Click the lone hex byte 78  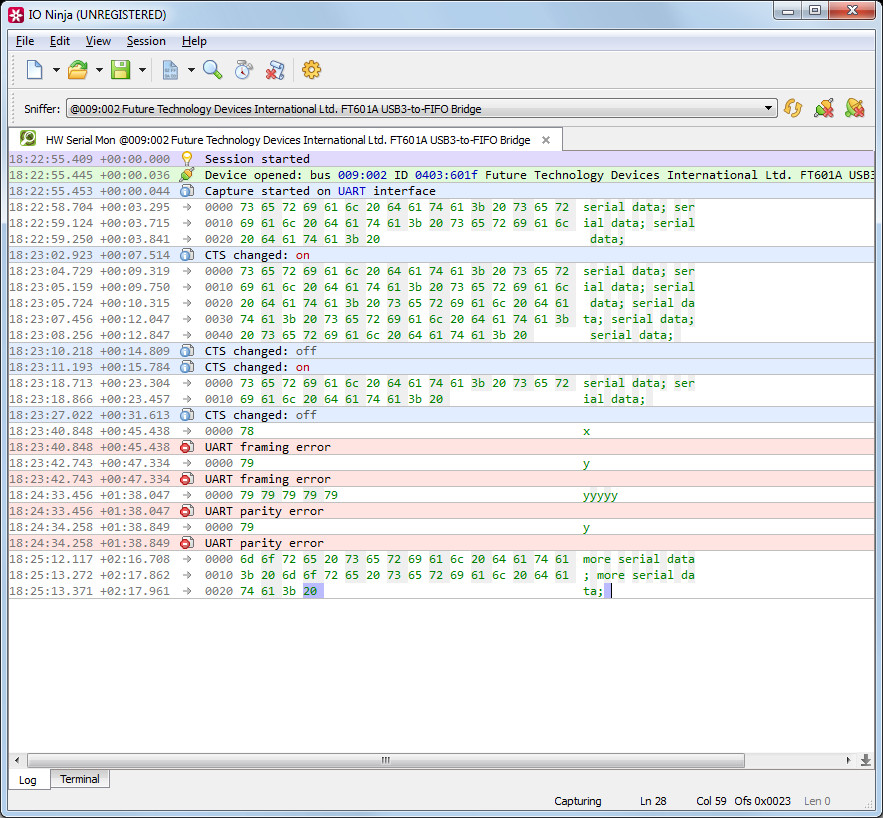pyautogui.click(x=247, y=431)
